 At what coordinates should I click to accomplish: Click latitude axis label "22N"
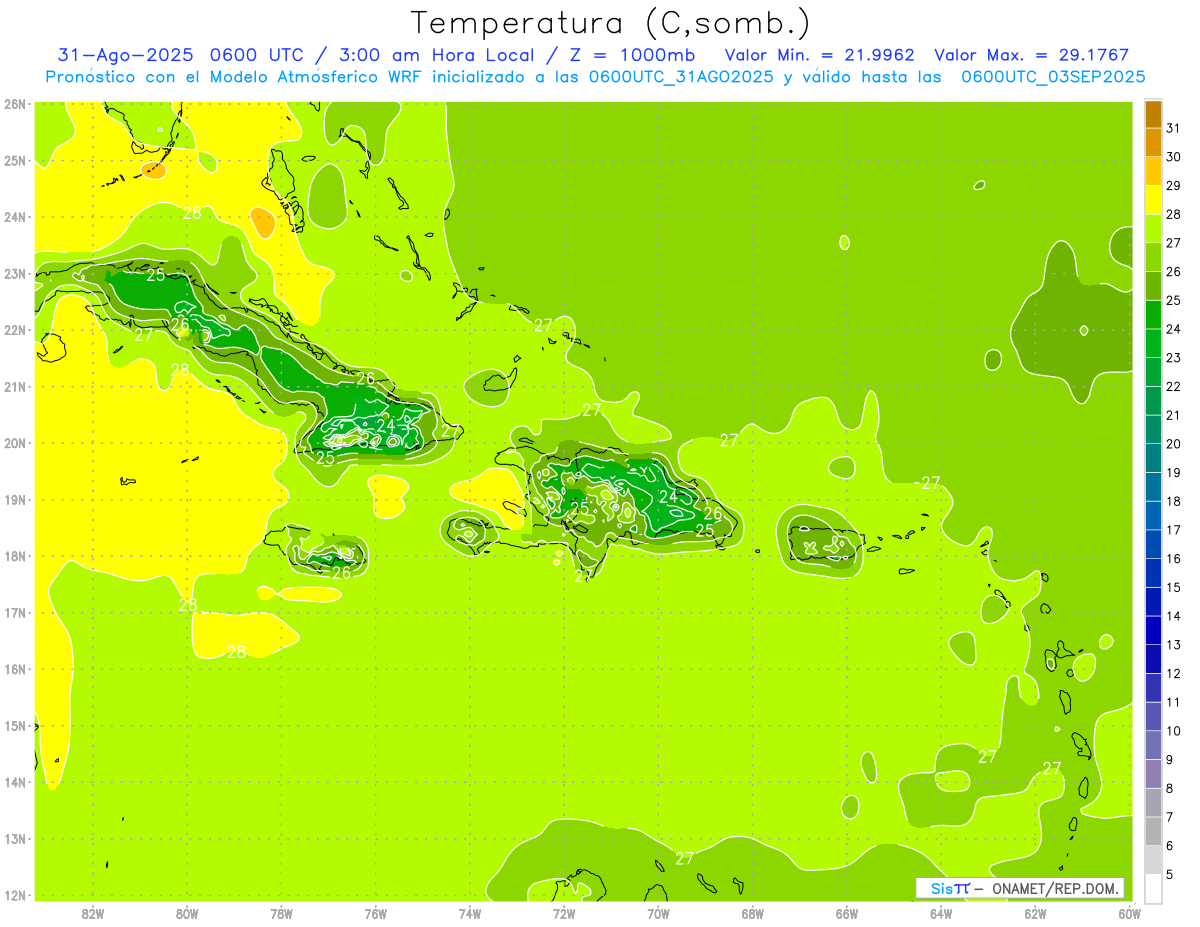click(15, 330)
